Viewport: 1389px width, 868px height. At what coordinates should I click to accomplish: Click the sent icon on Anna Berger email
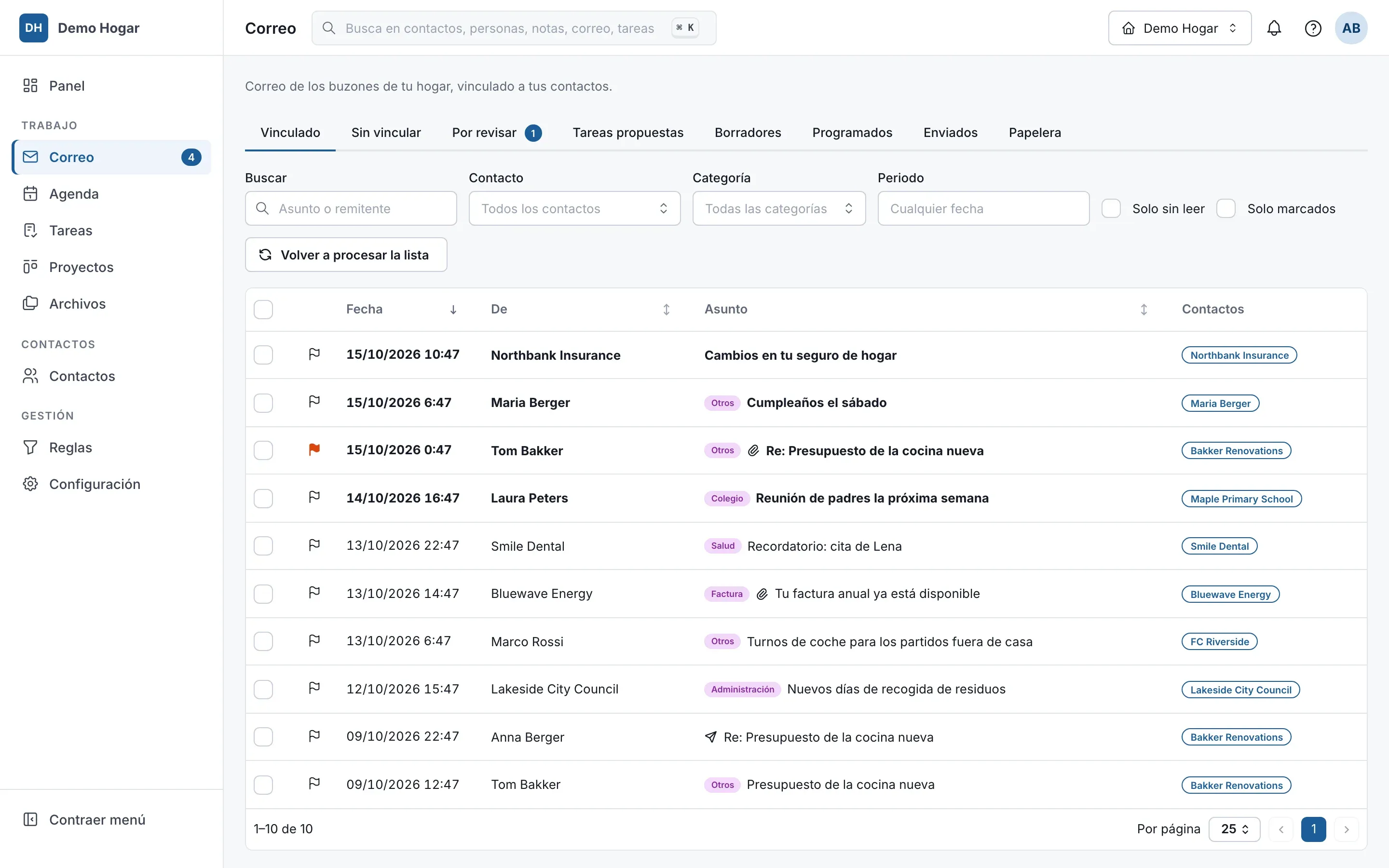tap(710, 737)
